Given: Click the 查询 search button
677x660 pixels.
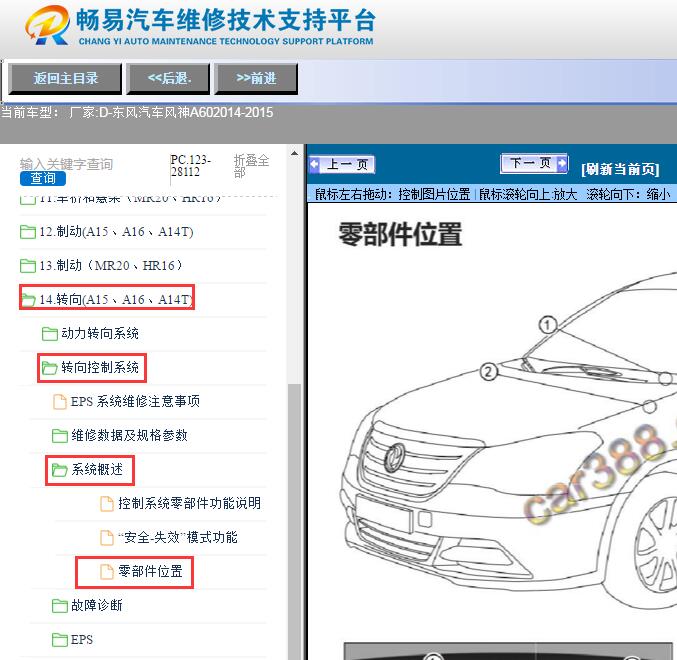Looking at the screenshot, I should 43,178.
